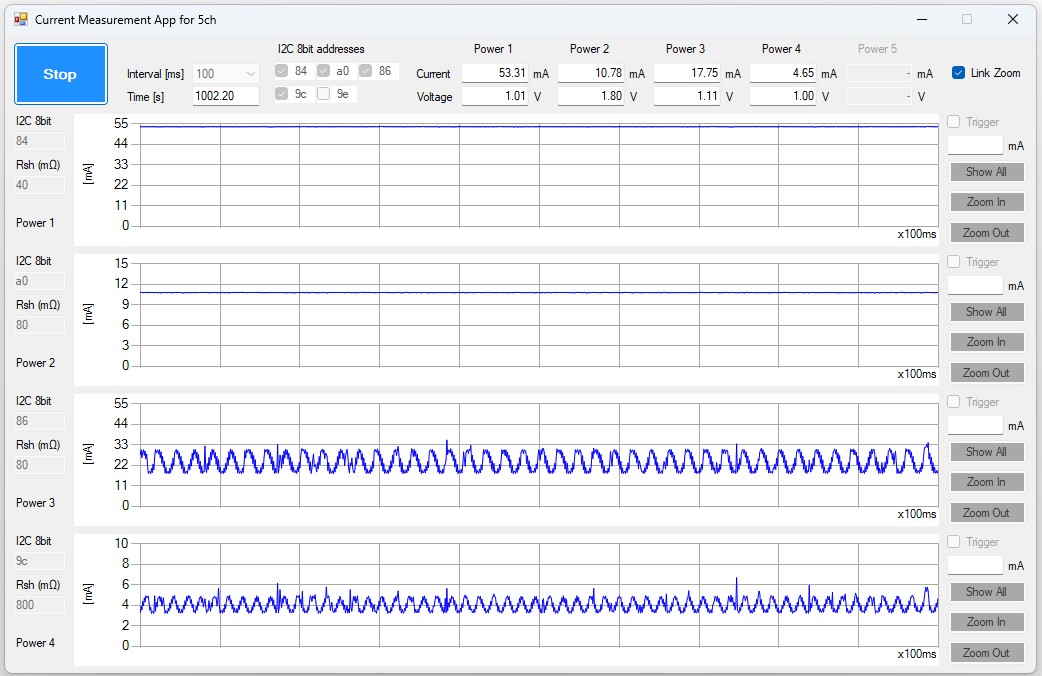Click the 'I2C 8bit addresses' heading
The image size is (1042, 676).
(x=321, y=49)
